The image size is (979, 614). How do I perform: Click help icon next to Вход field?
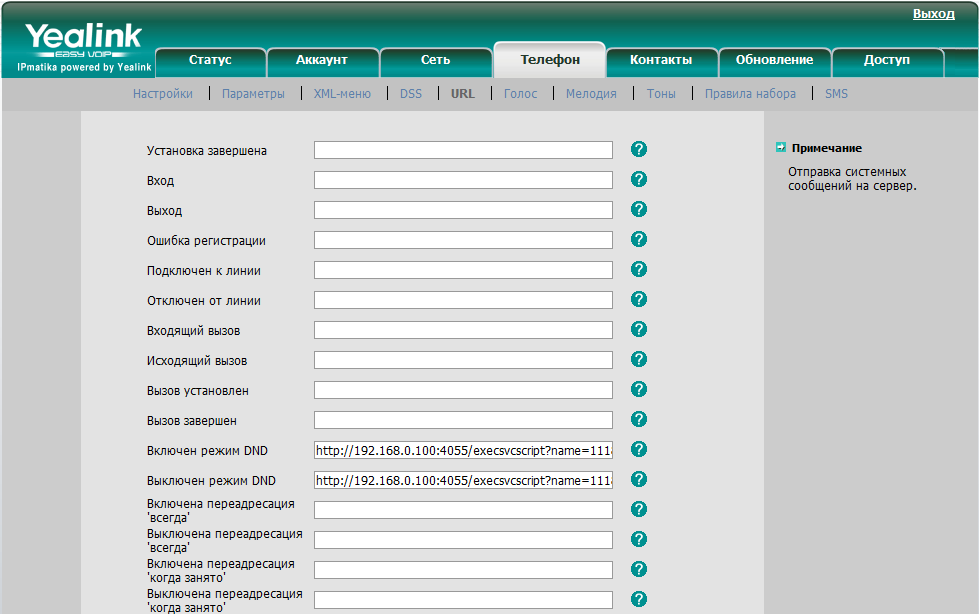639,179
